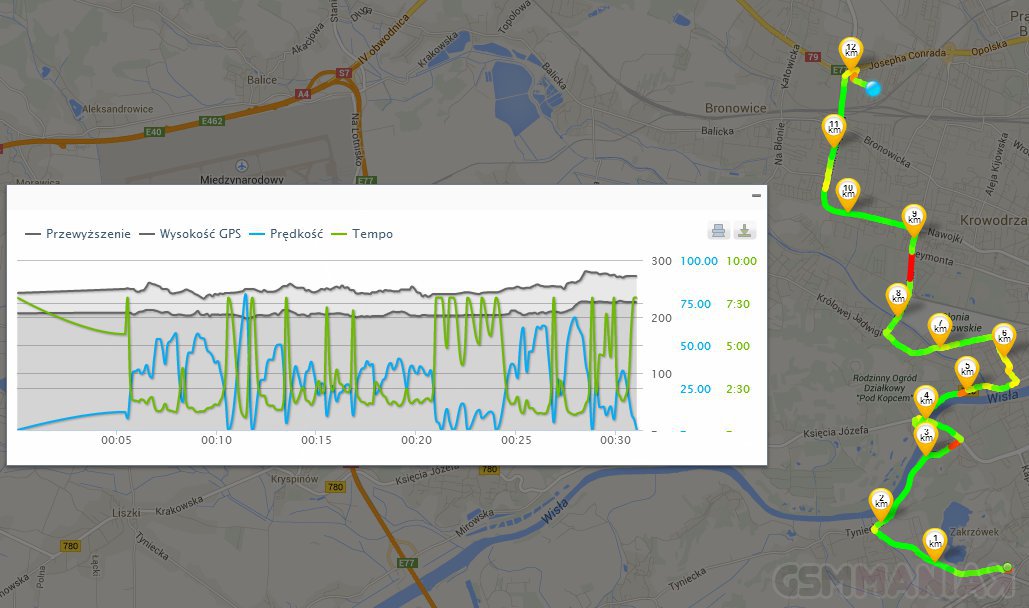Click the 8 km route marker
The width and height of the screenshot is (1029, 608).
898,295
